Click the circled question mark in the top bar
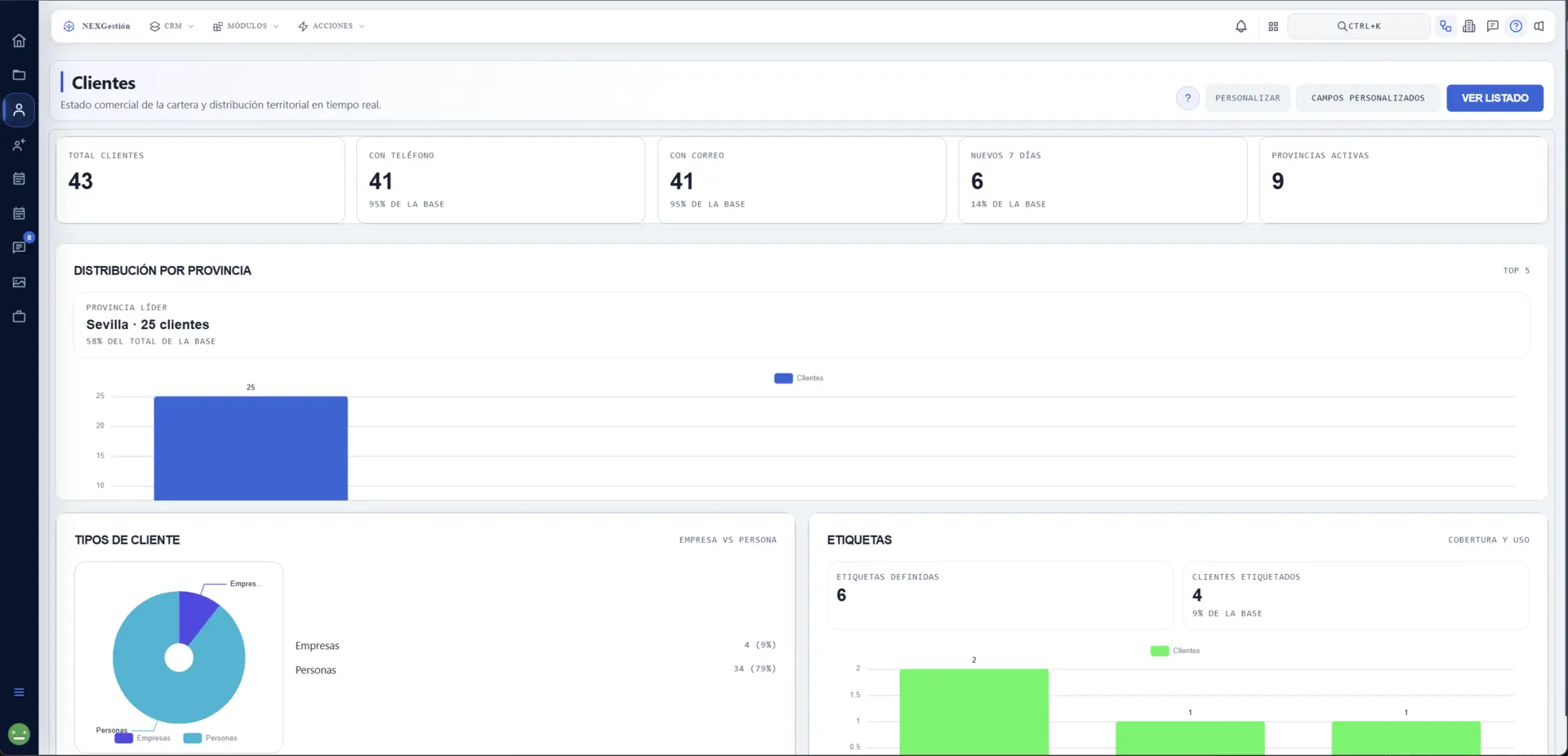This screenshot has width=1568, height=756. (1516, 26)
